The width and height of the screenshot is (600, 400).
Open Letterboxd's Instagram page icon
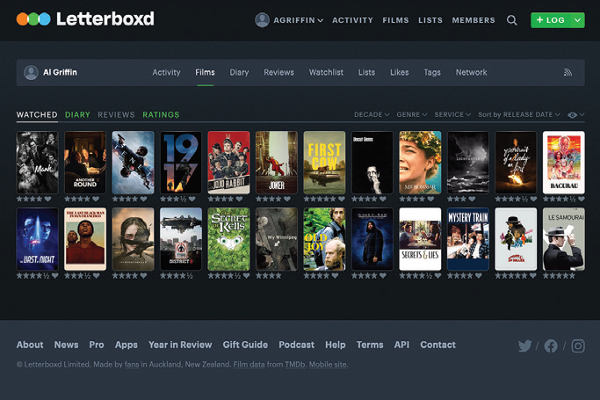click(x=578, y=346)
